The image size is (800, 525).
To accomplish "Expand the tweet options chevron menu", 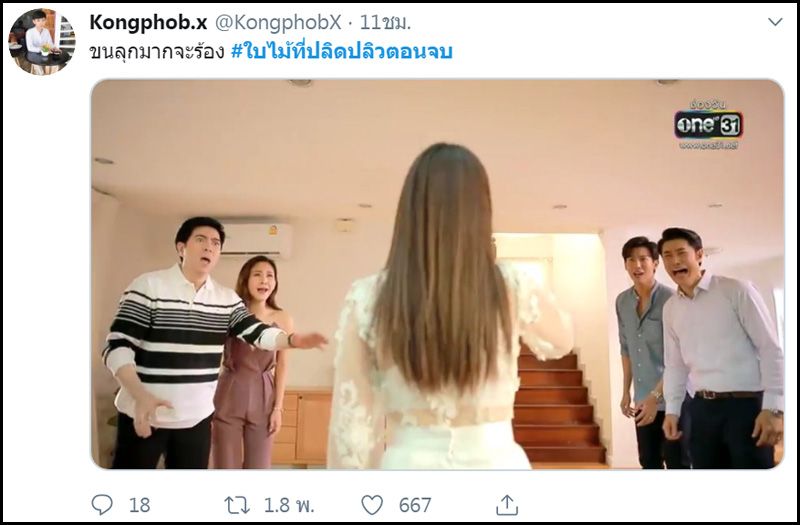I will [x=775, y=22].
